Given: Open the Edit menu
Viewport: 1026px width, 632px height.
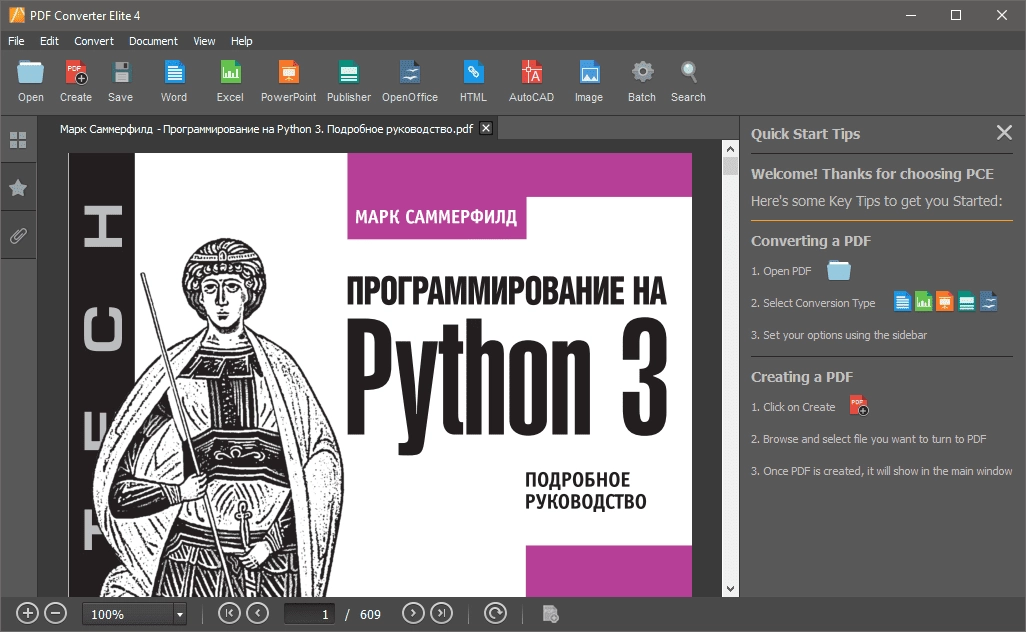Looking at the screenshot, I should pyautogui.click(x=49, y=41).
